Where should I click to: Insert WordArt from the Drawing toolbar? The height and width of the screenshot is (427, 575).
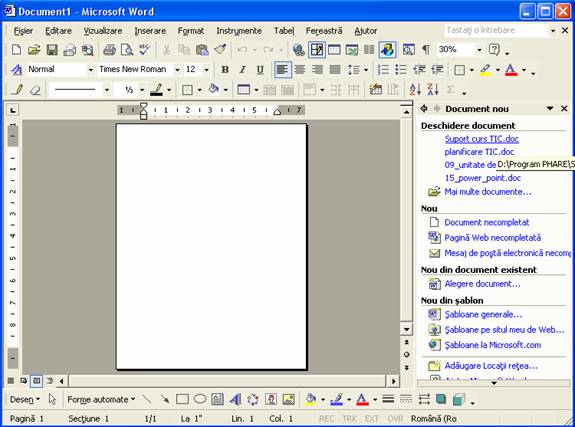pyautogui.click(x=235, y=399)
